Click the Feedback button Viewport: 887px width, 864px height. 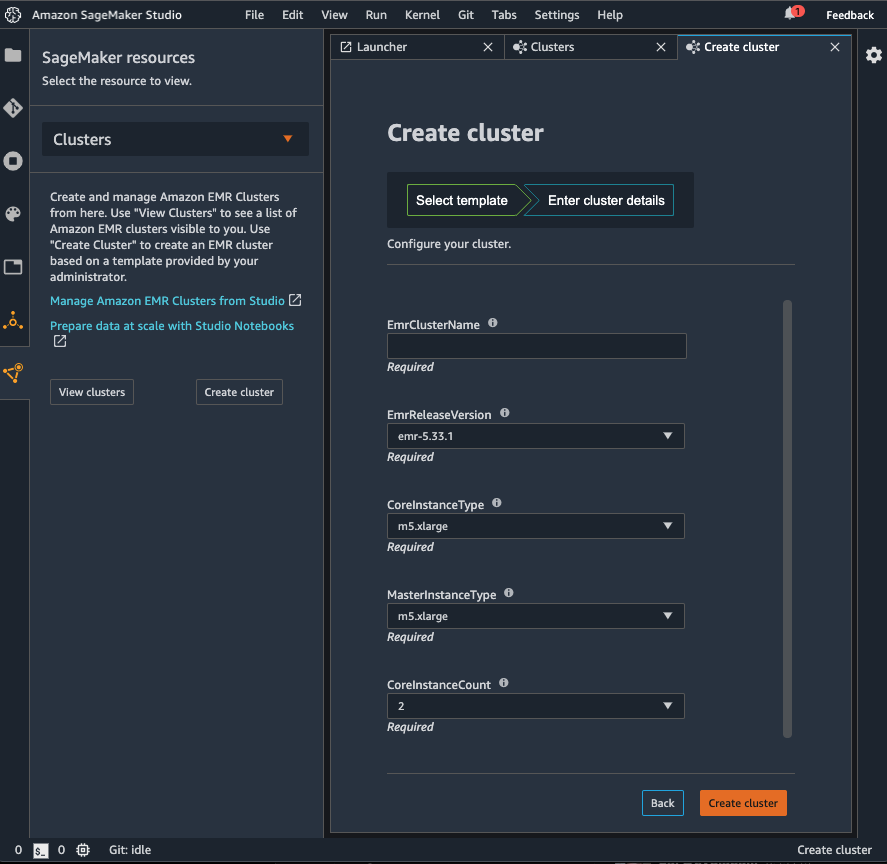[x=850, y=15]
